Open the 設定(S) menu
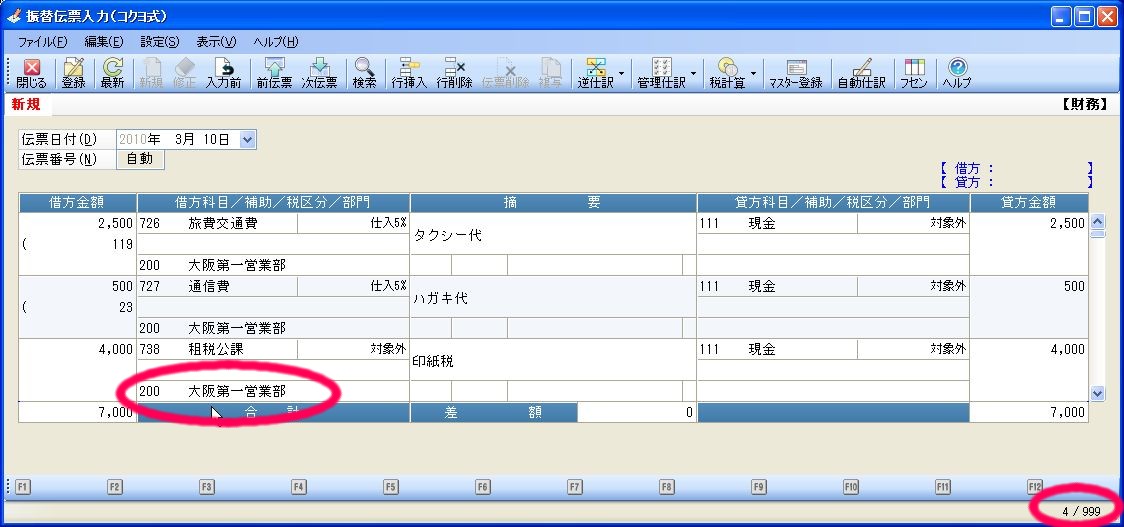The image size is (1124, 527). pos(160,42)
